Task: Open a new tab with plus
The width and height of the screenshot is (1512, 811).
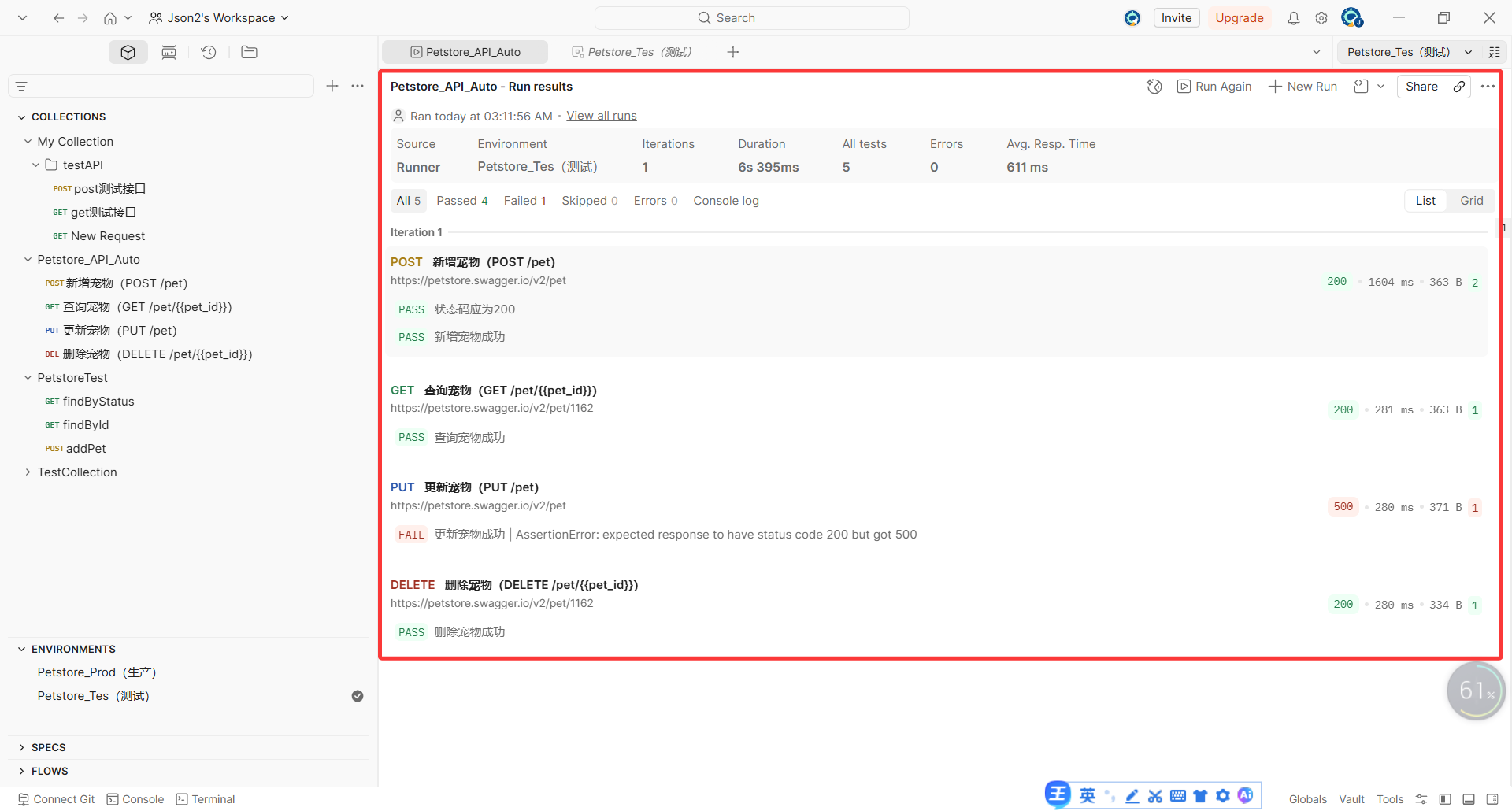Action: 733,52
